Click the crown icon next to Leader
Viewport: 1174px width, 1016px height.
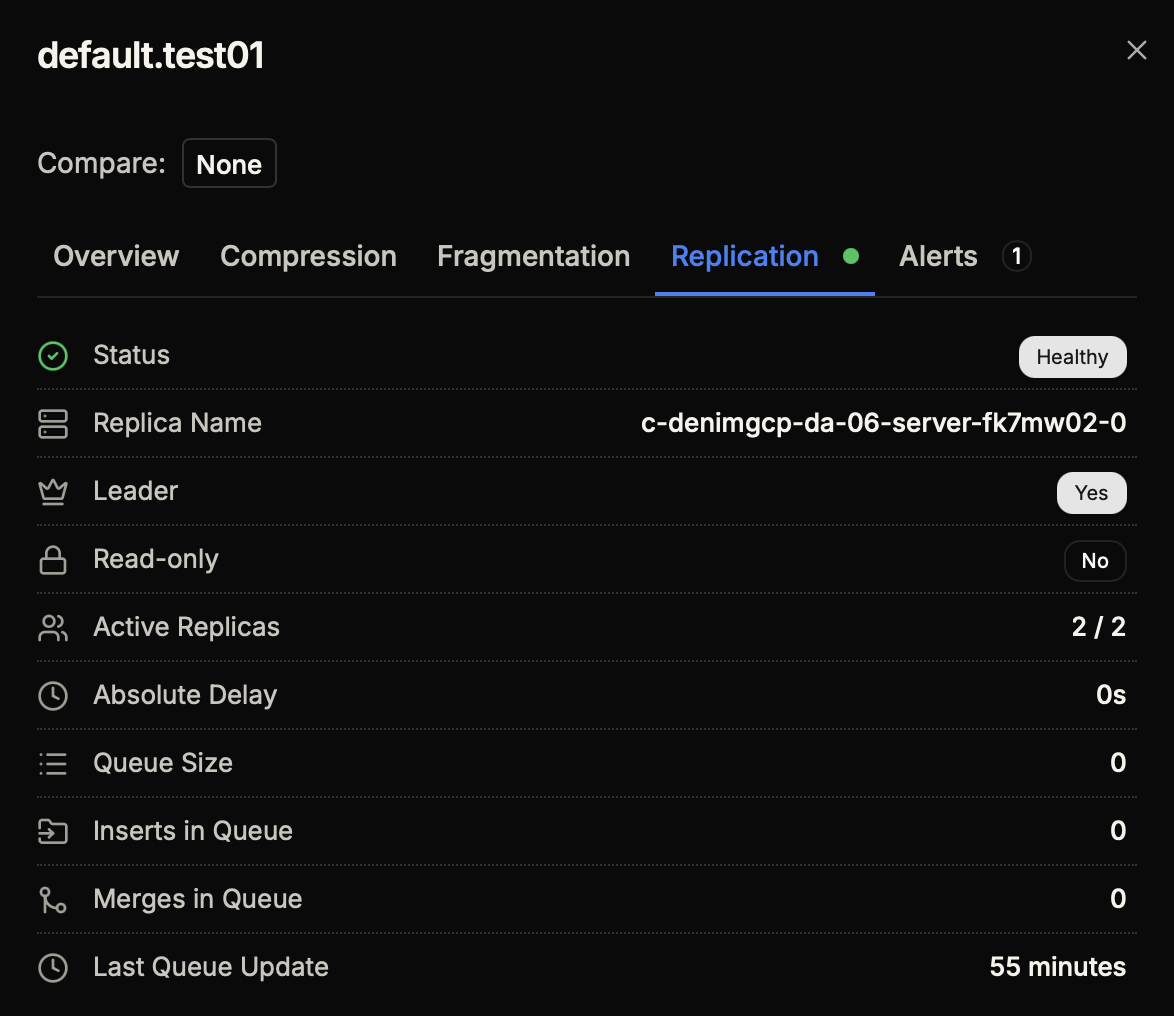click(52, 491)
